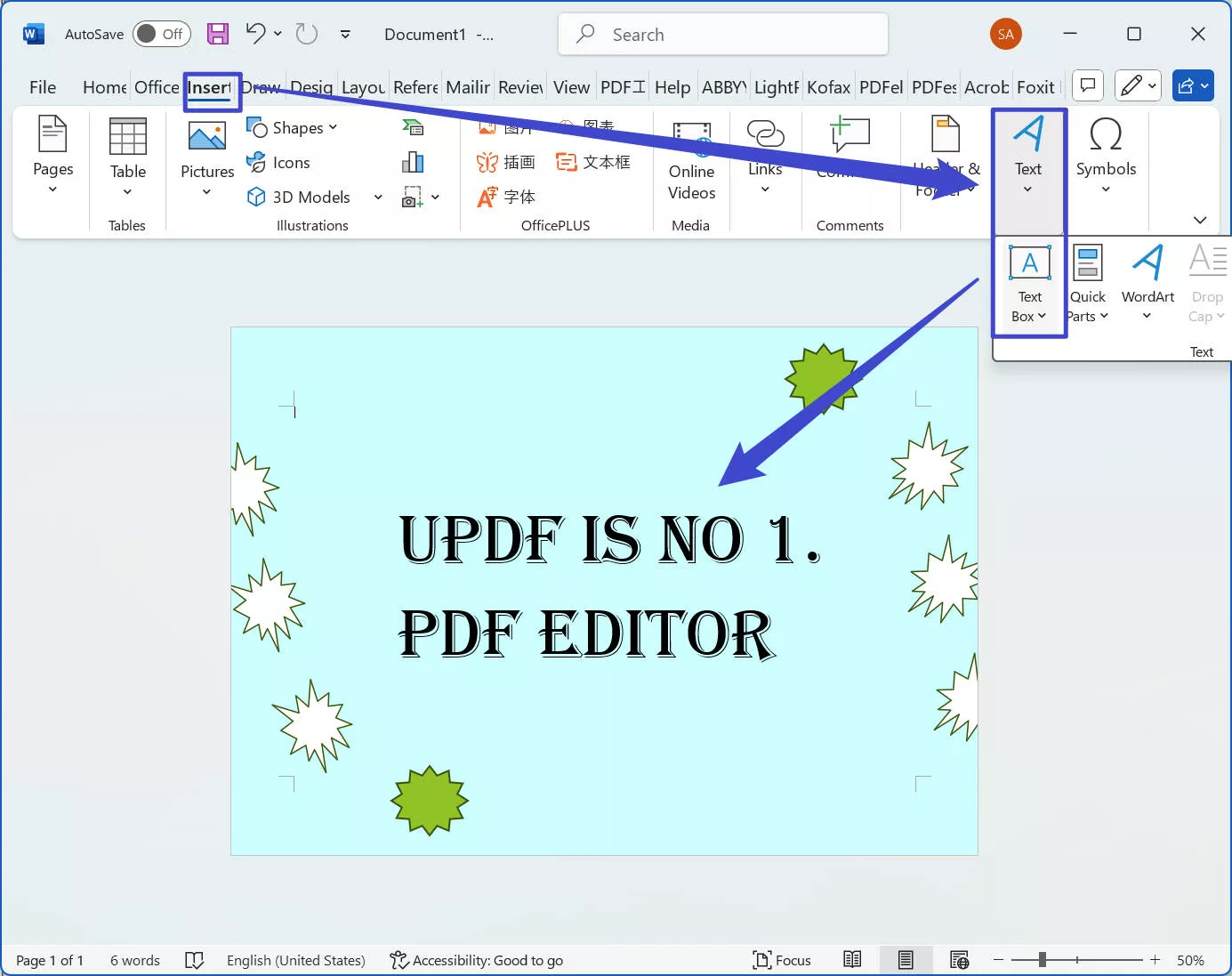Switch to the Insert tab
The height and width of the screenshot is (976, 1232).
pos(210,87)
